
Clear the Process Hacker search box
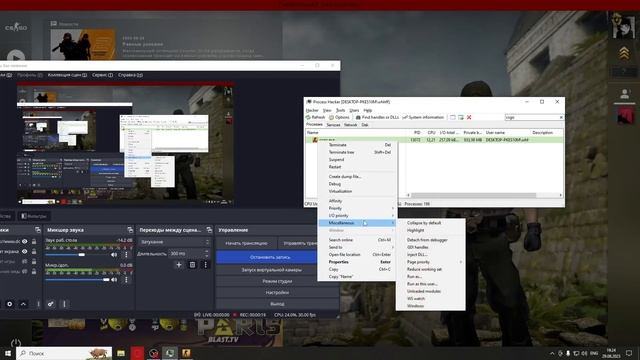pyautogui.click(x=561, y=117)
